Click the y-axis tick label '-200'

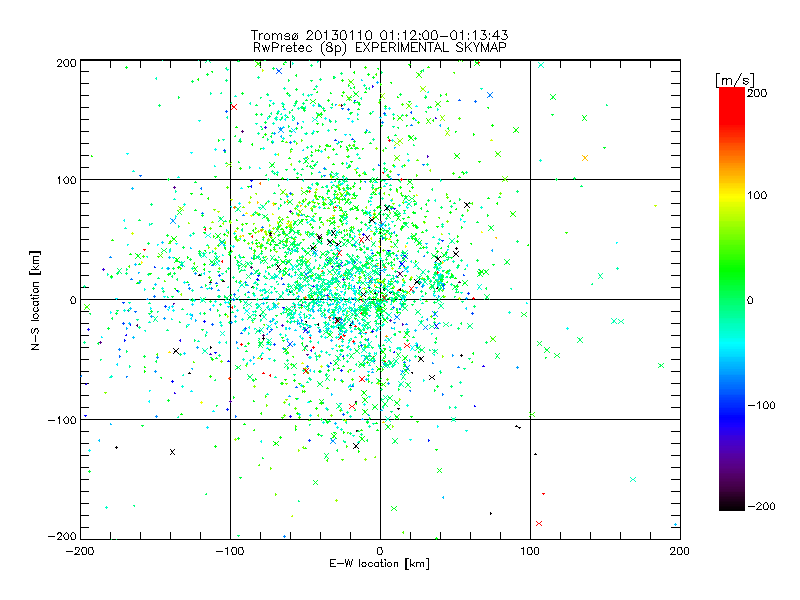tap(62, 536)
